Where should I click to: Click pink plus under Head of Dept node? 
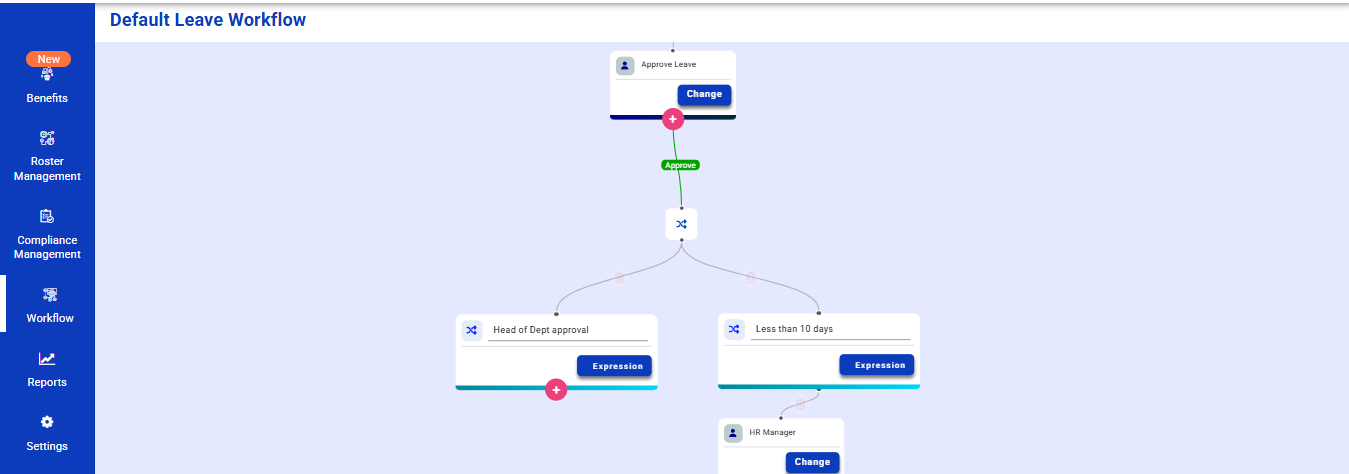pos(556,390)
